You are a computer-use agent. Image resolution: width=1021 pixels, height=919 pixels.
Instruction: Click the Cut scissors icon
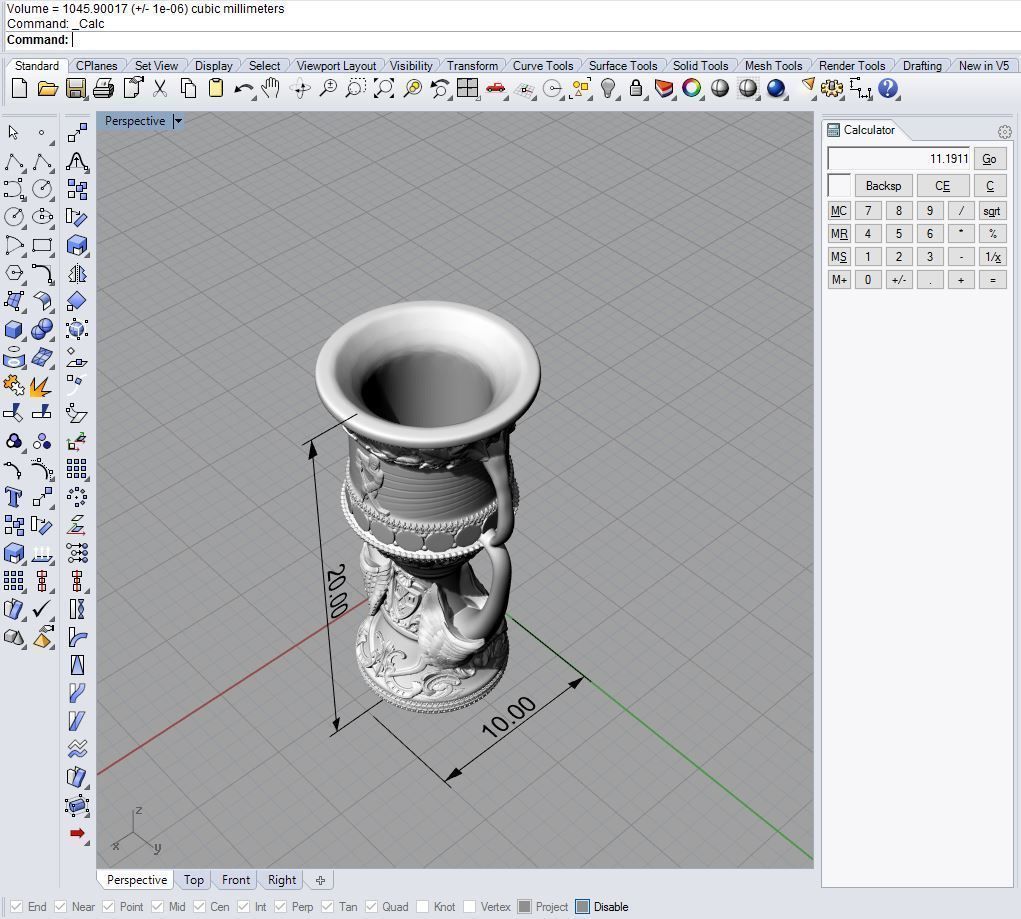pyautogui.click(x=160, y=88)
